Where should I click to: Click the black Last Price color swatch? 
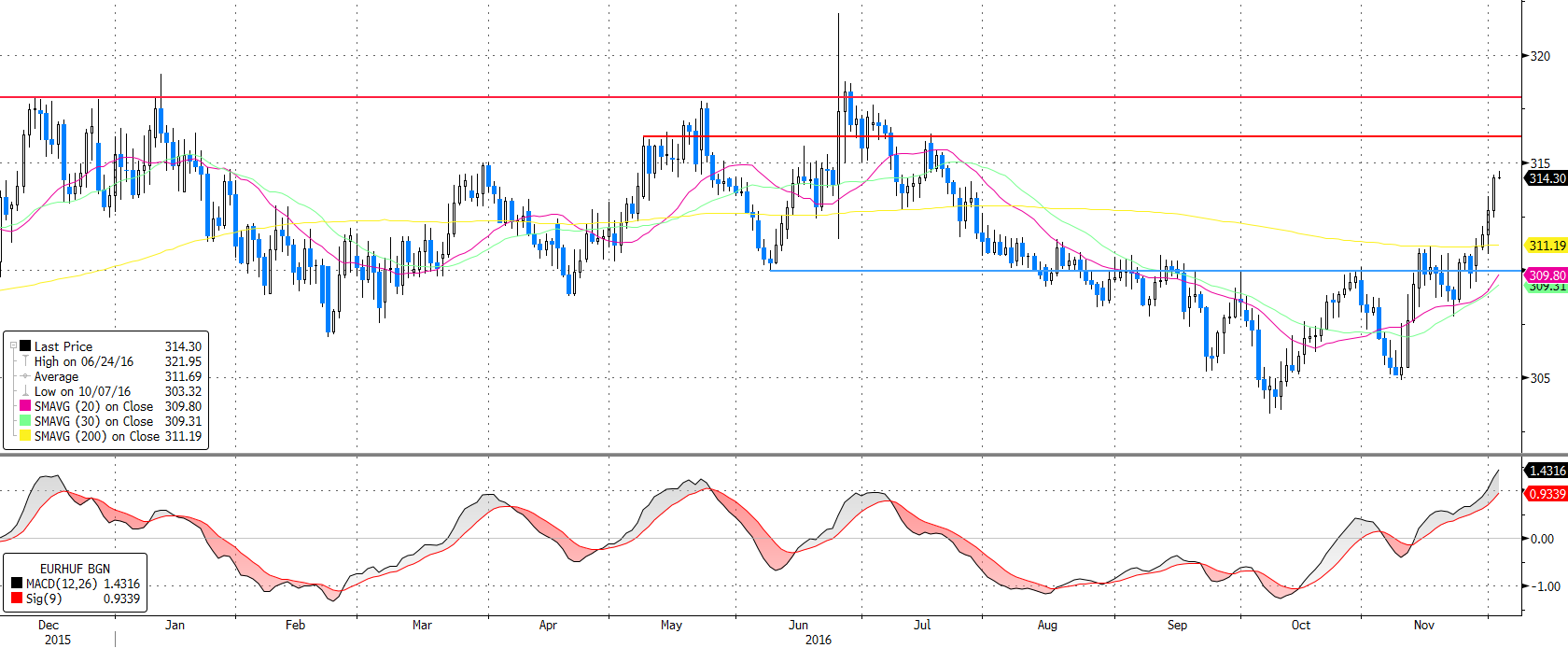pos(25,345)
